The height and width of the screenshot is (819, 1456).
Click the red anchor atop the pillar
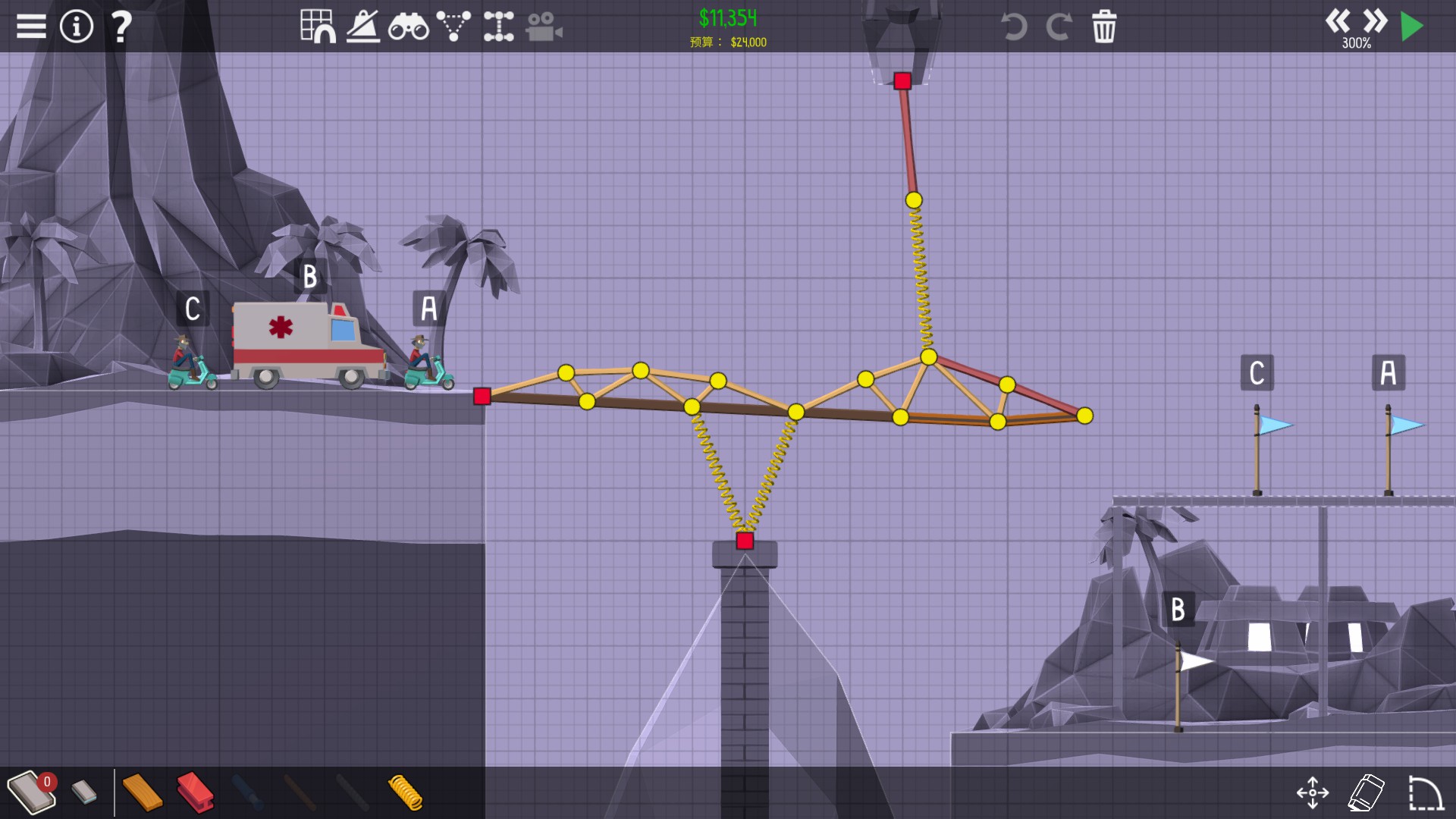pos(745,541)
